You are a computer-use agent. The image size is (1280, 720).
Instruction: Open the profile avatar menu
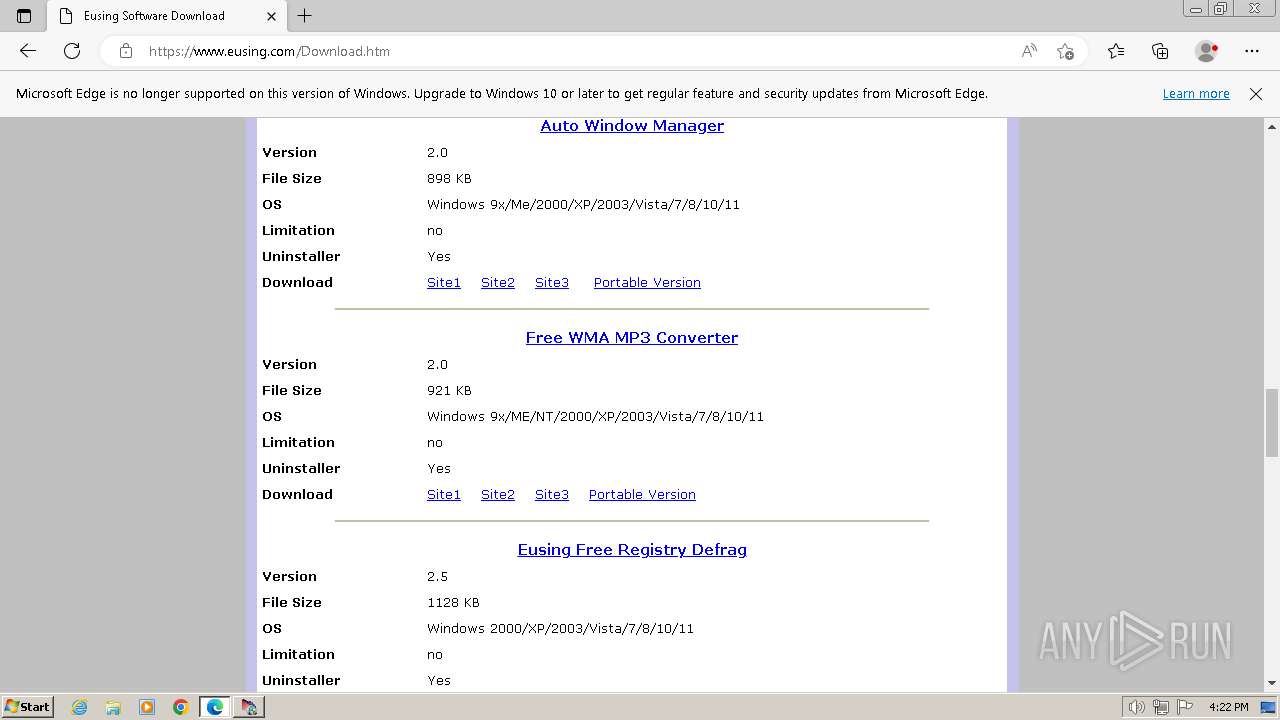[1206, 51]
